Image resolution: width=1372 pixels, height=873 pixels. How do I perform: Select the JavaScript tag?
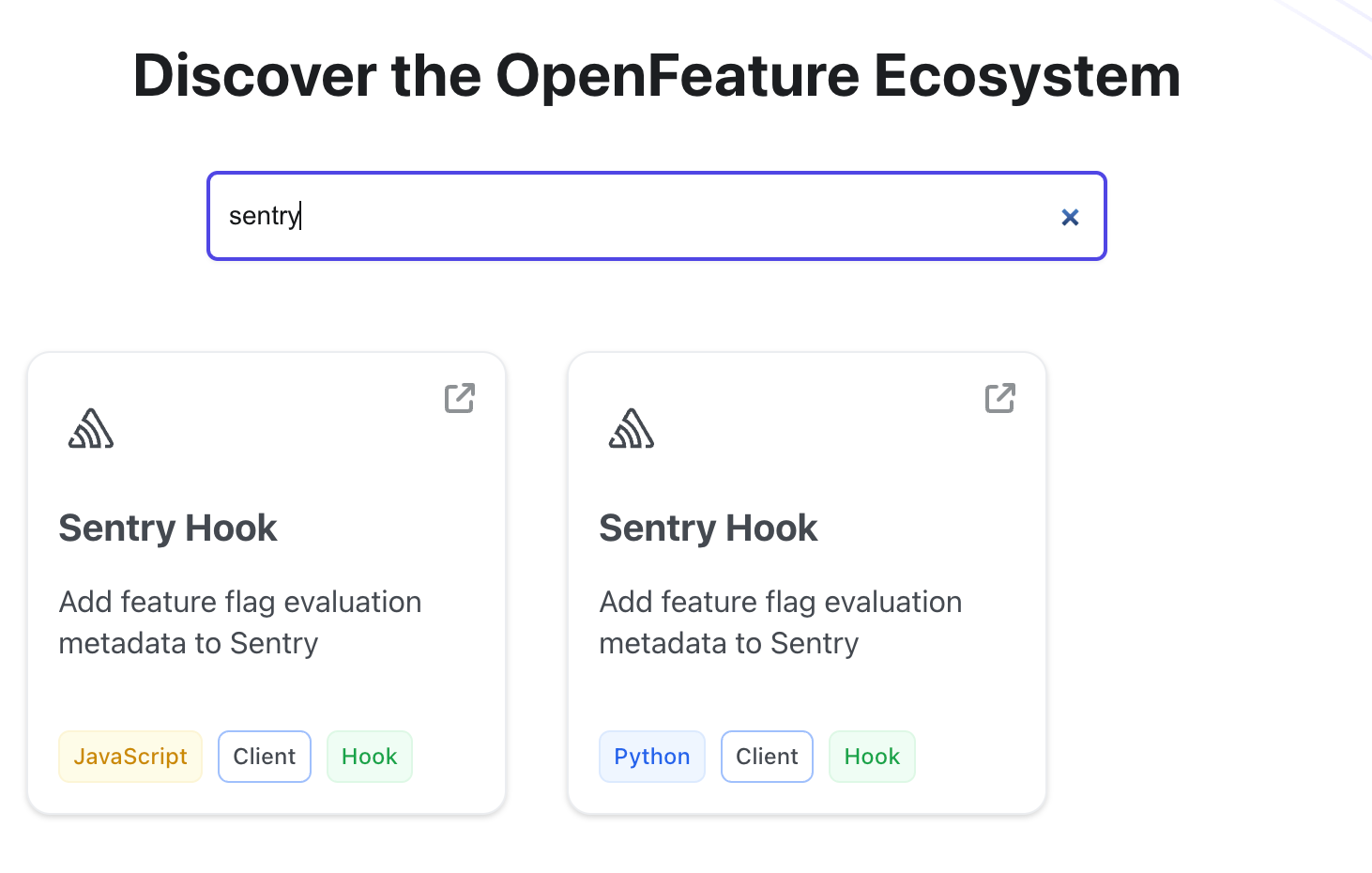coord(130,757)
